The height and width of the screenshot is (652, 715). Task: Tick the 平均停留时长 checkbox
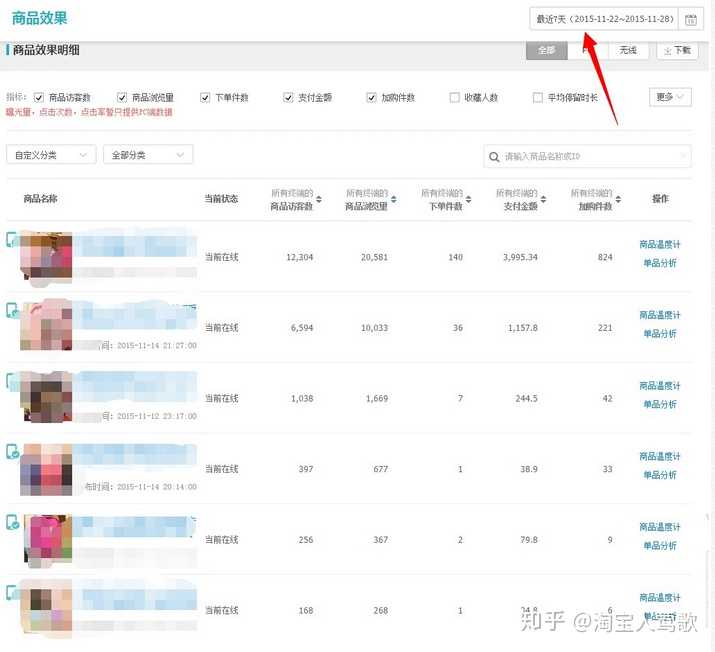pos(538,98)
